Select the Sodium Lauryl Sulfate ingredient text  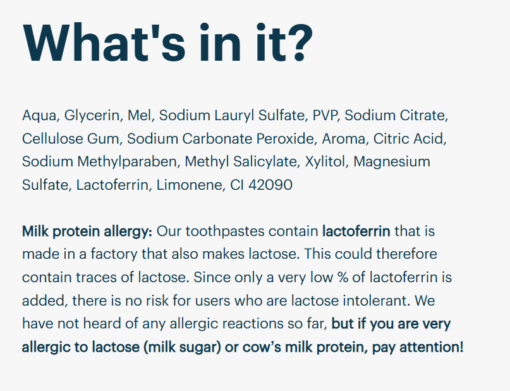point(233,115)
